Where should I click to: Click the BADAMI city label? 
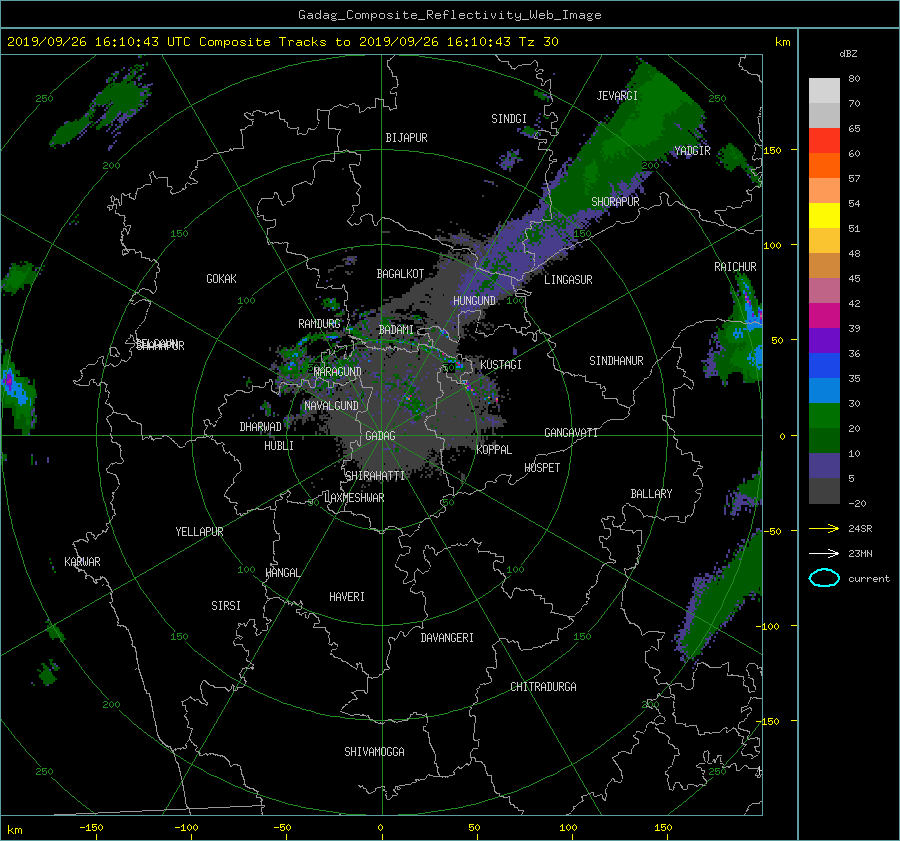[x=396, y=330]
